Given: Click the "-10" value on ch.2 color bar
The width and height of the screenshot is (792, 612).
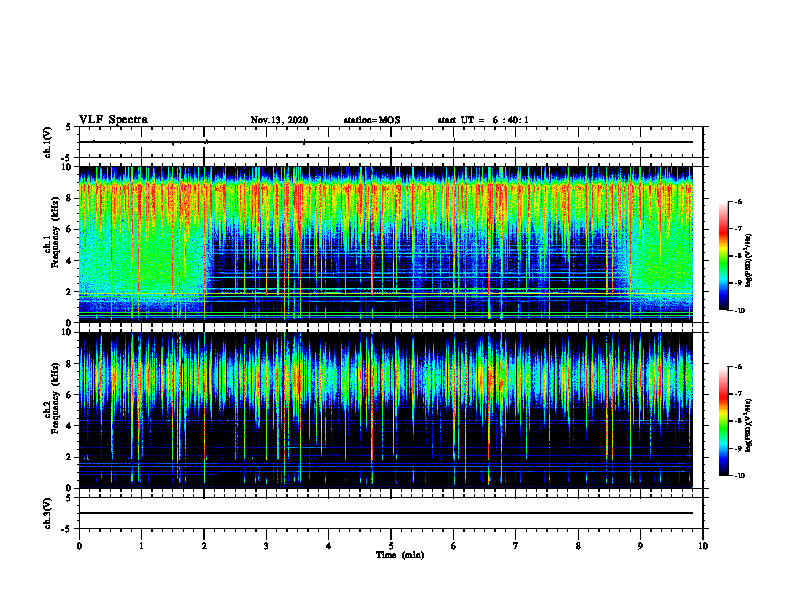Looking at the screenshot, I should tap(739, 476).
